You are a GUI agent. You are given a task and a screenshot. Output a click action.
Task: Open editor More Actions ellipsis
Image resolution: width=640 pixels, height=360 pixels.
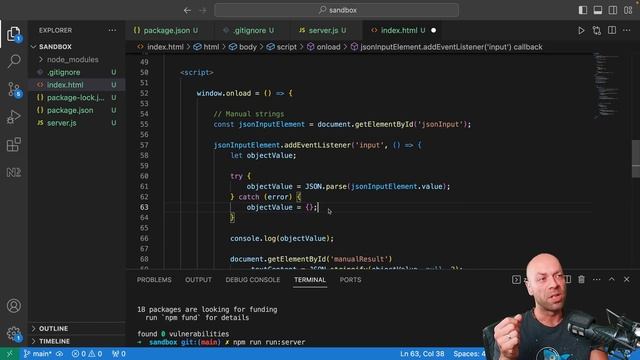627,31
